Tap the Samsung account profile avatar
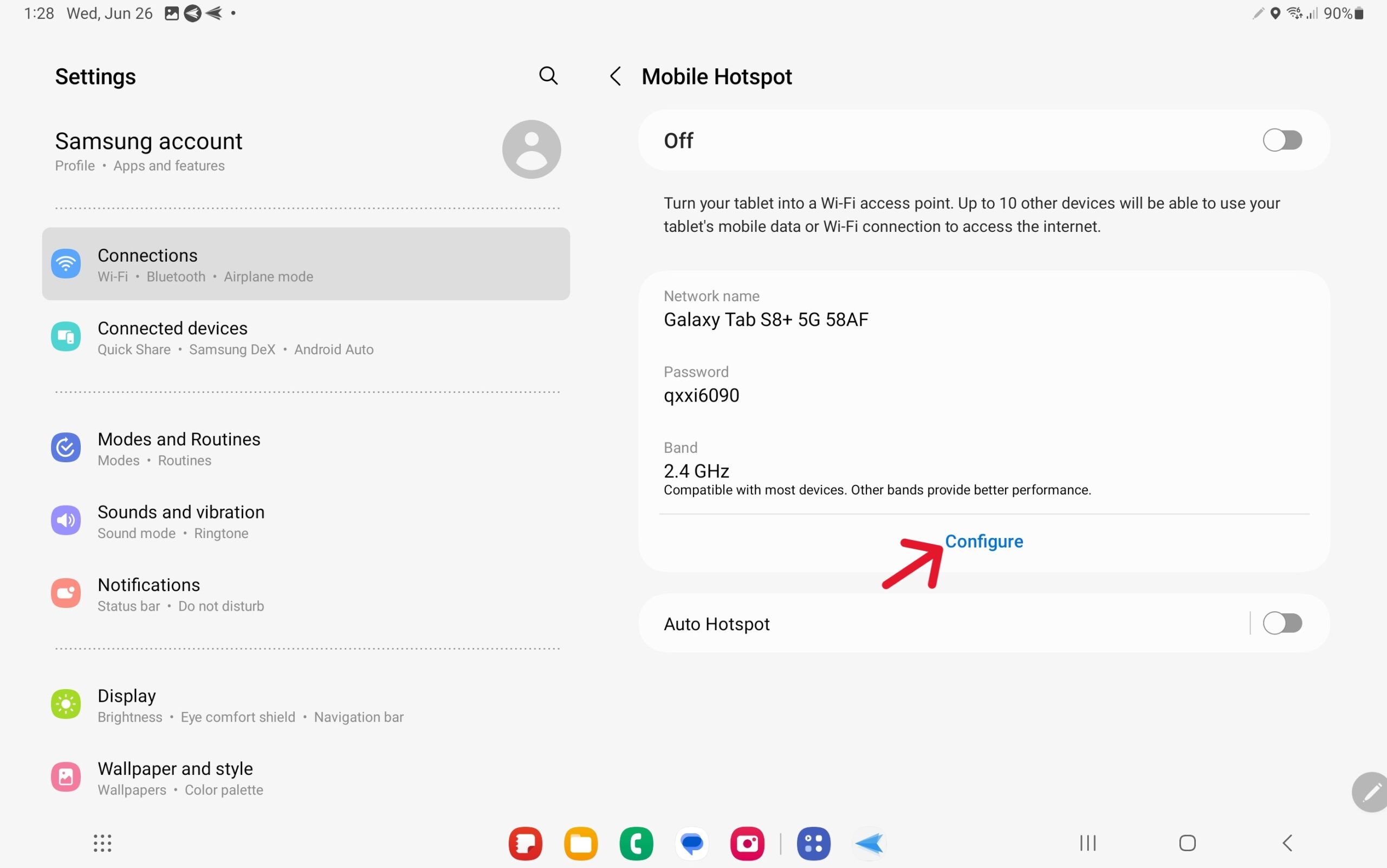1387x868 pixels. 531,149
